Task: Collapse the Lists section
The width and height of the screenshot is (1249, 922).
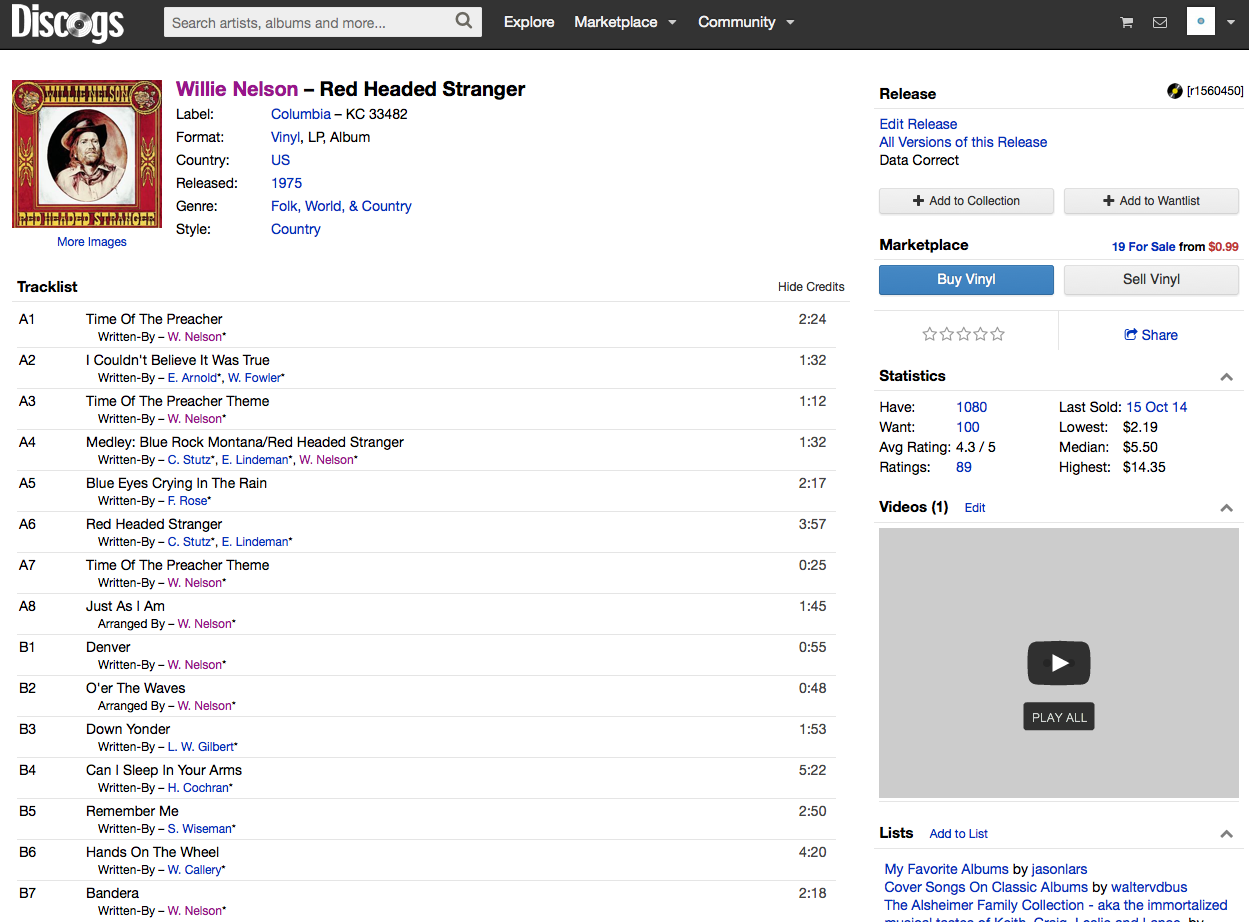Action: coord(1227,834)
